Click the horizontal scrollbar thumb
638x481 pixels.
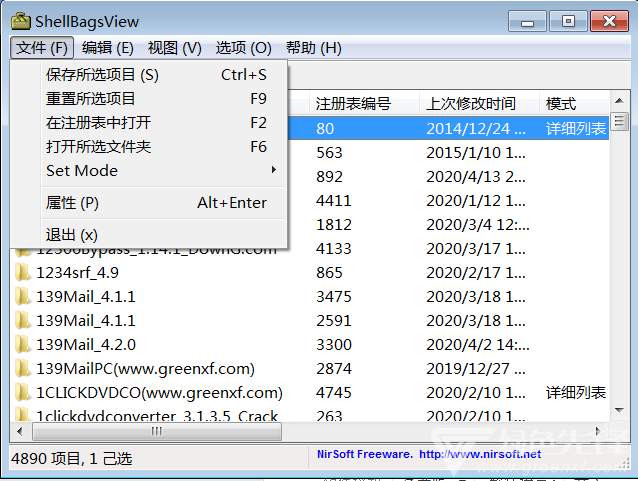point(157,431)
